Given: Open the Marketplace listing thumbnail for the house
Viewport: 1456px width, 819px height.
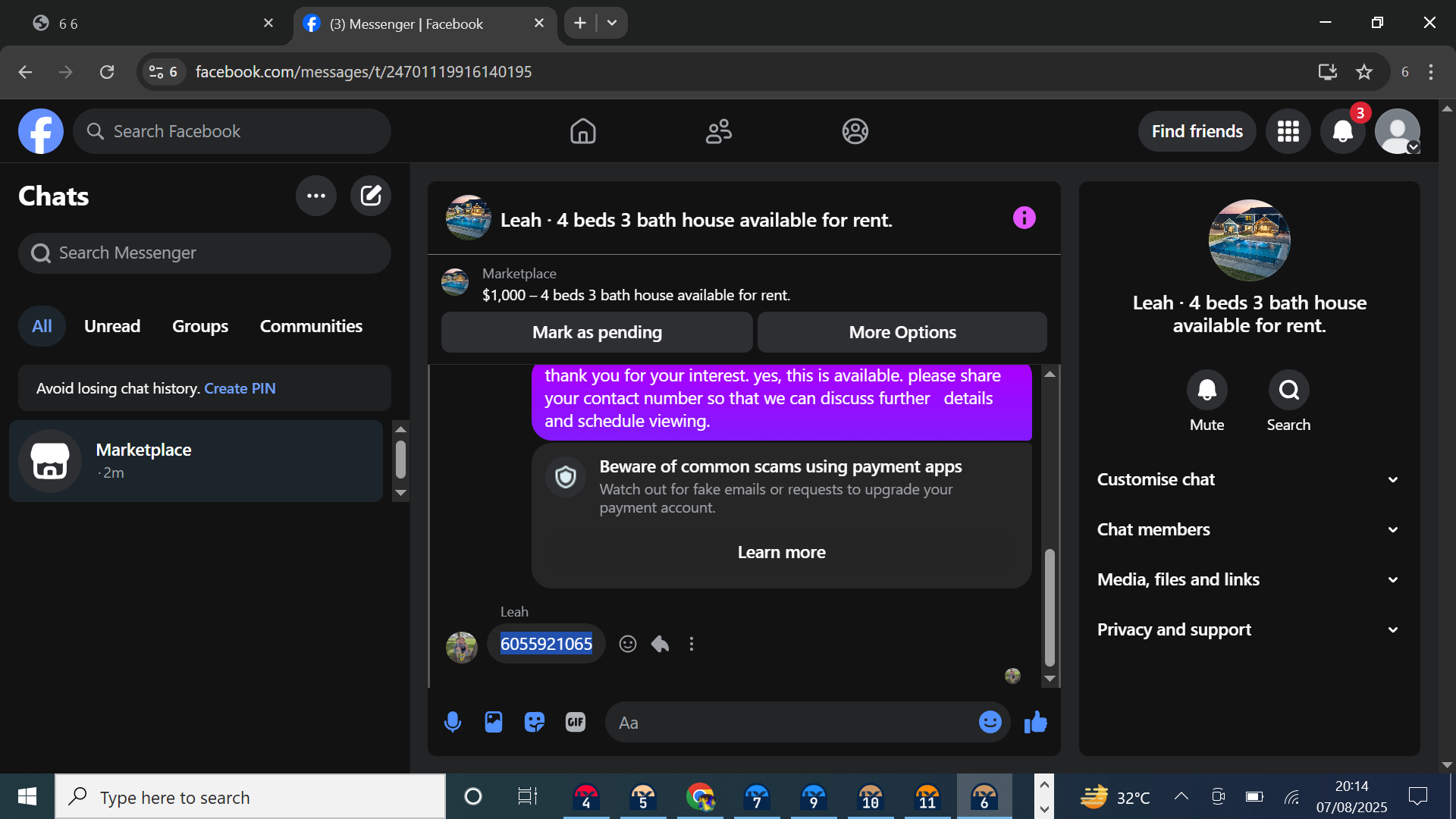Looking at the screenshot, I should (x=455, y=283).
